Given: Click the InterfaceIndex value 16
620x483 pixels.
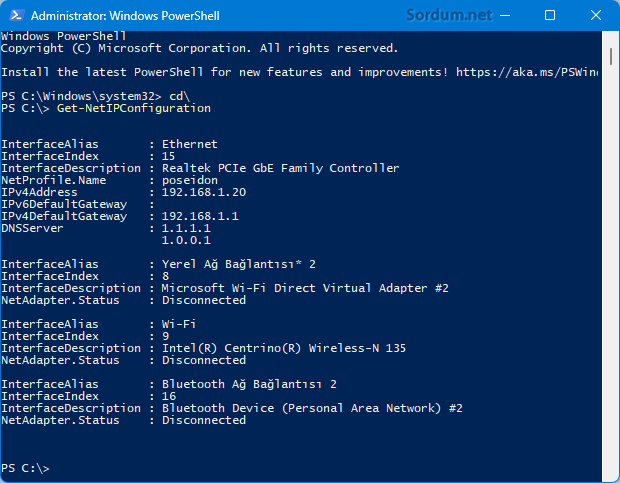Looking at the screenshot, I should pos(168,396).
